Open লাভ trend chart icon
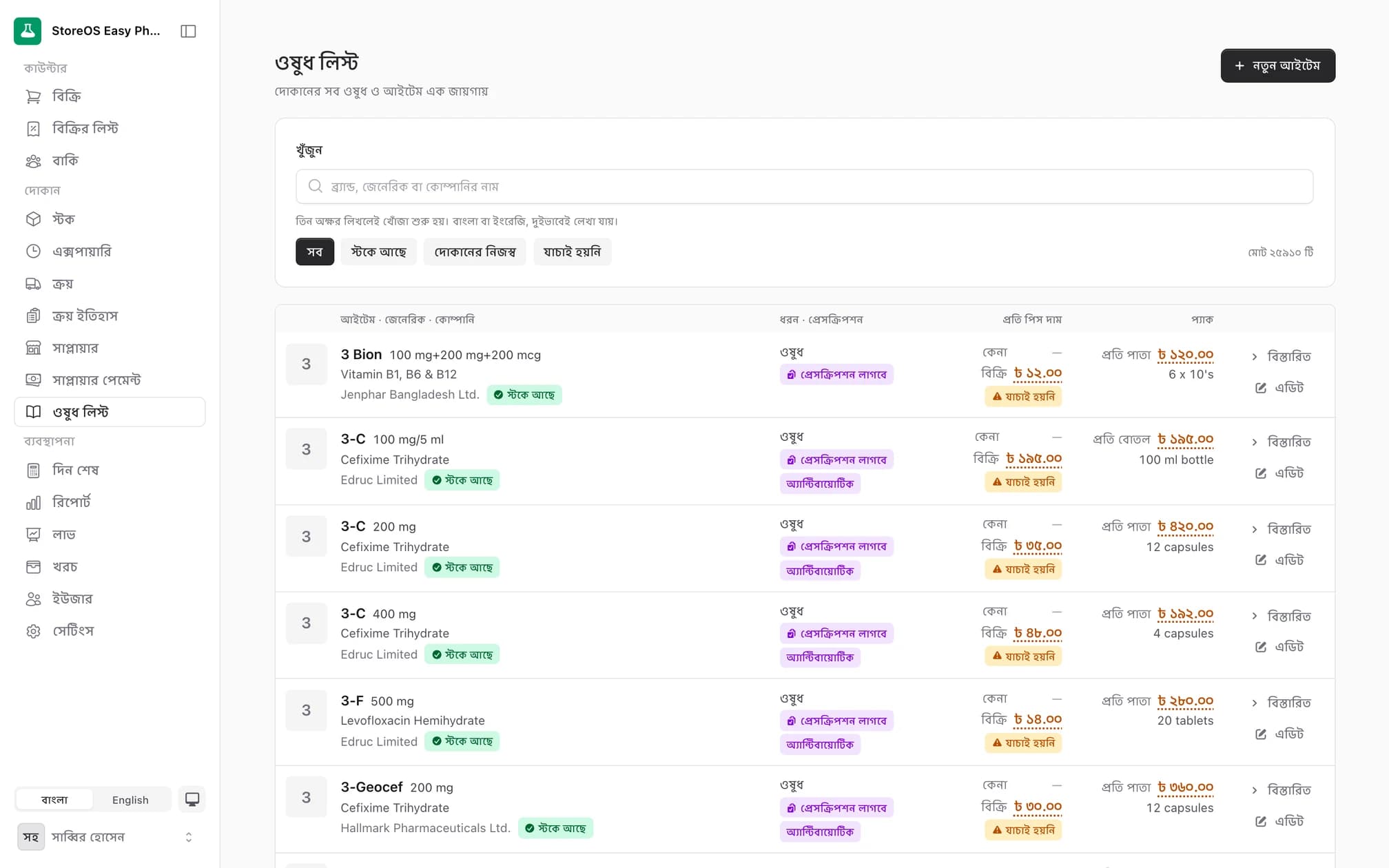Screen dimensions: 1389x868 (33, 534)
